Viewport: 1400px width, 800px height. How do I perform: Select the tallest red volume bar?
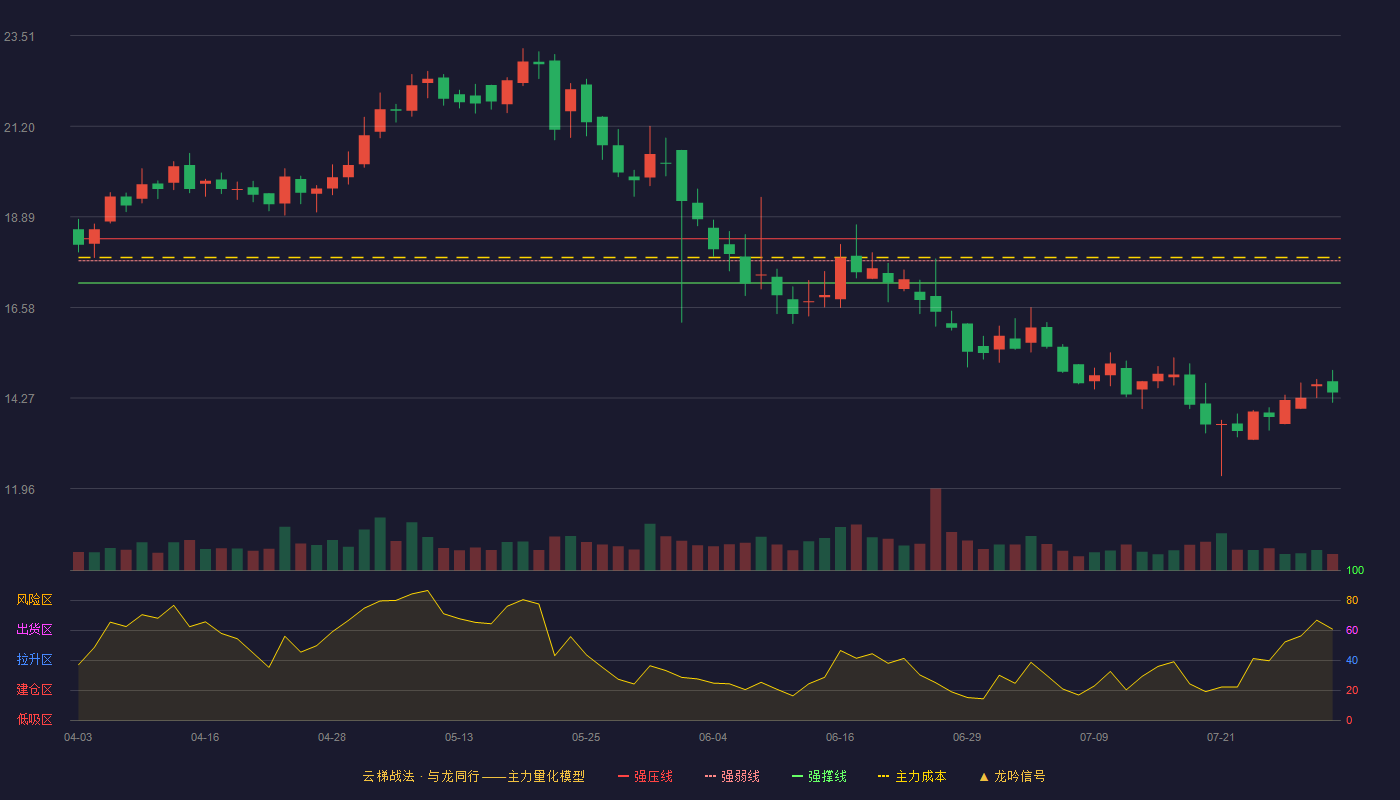[936, 529]
